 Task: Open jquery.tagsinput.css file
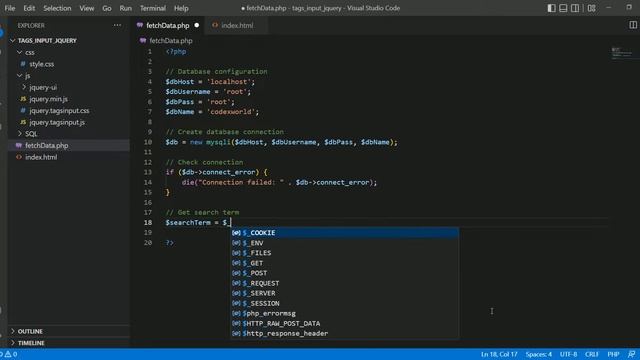pos(59,111)
